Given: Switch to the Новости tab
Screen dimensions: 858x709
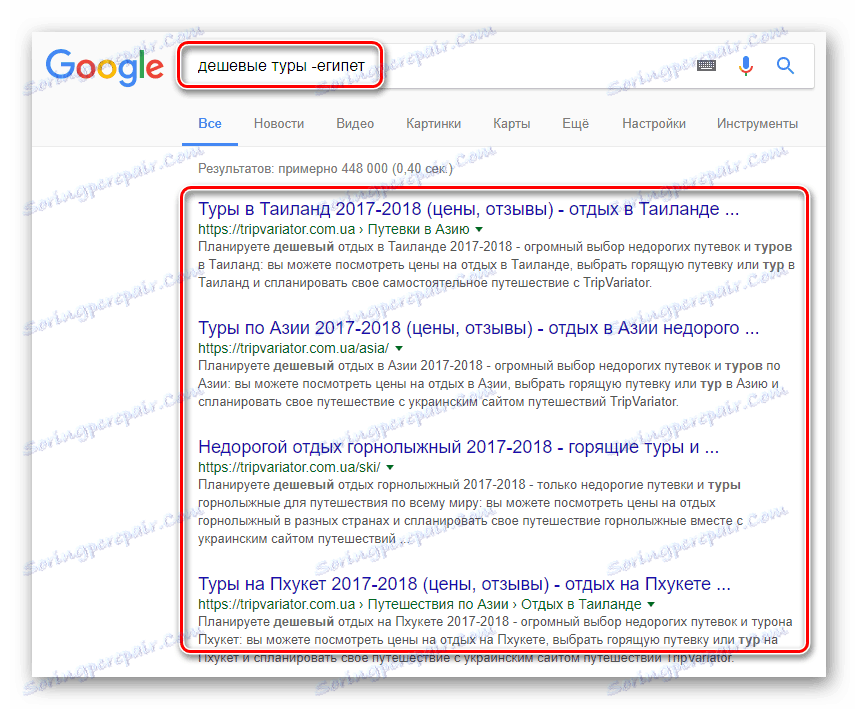Looking at the screenshot, I should coord(279,124).
